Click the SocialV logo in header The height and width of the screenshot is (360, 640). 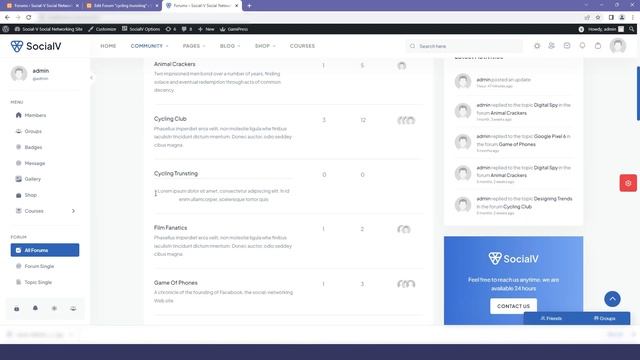point(36,46)
